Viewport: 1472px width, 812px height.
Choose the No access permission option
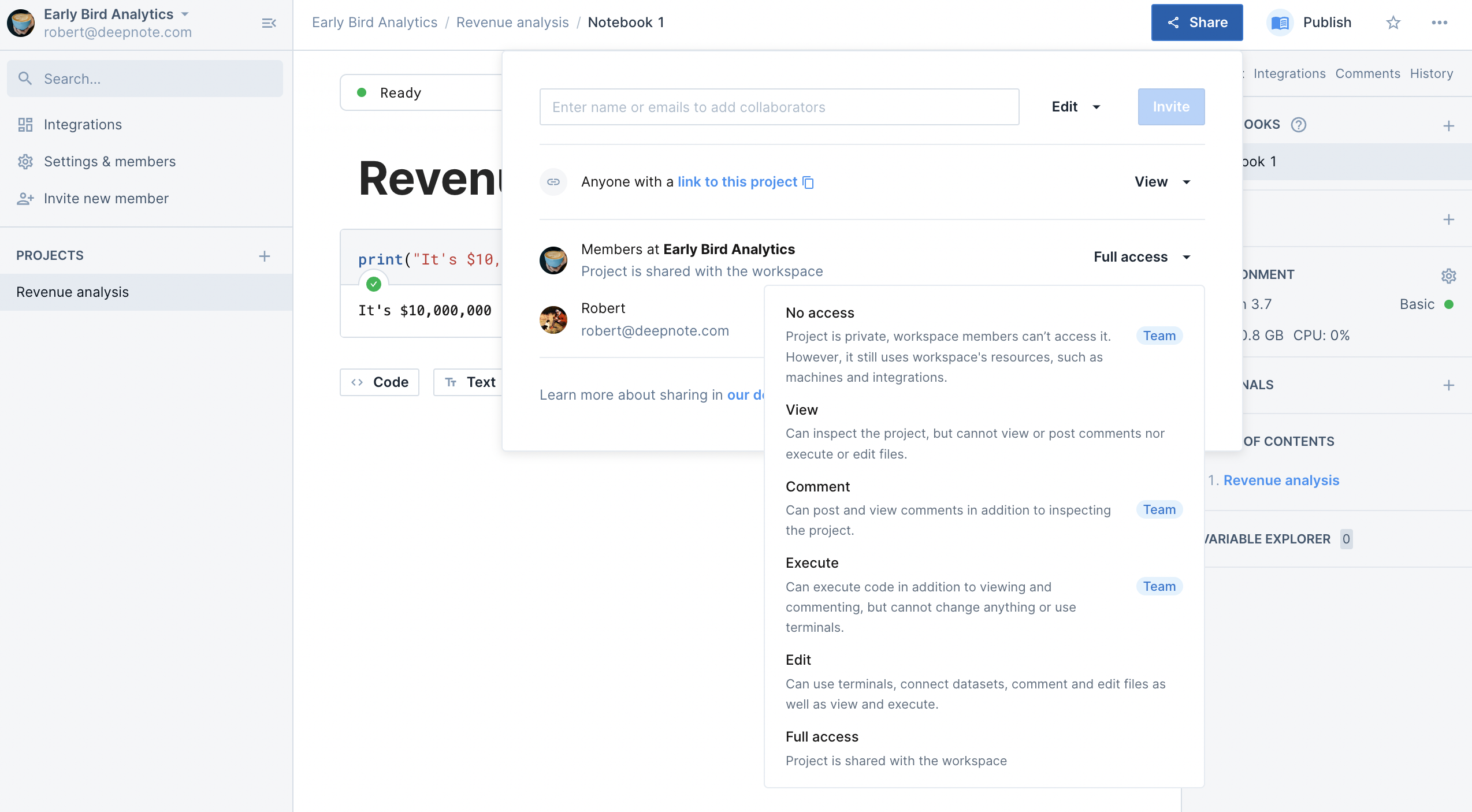[x=820, y=313]
